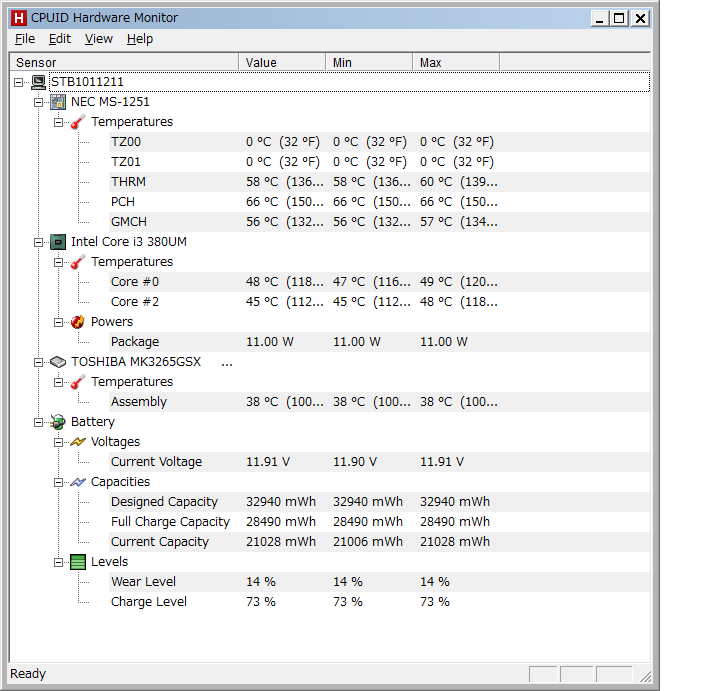Select the Assembly temperature row

[379, 402]
